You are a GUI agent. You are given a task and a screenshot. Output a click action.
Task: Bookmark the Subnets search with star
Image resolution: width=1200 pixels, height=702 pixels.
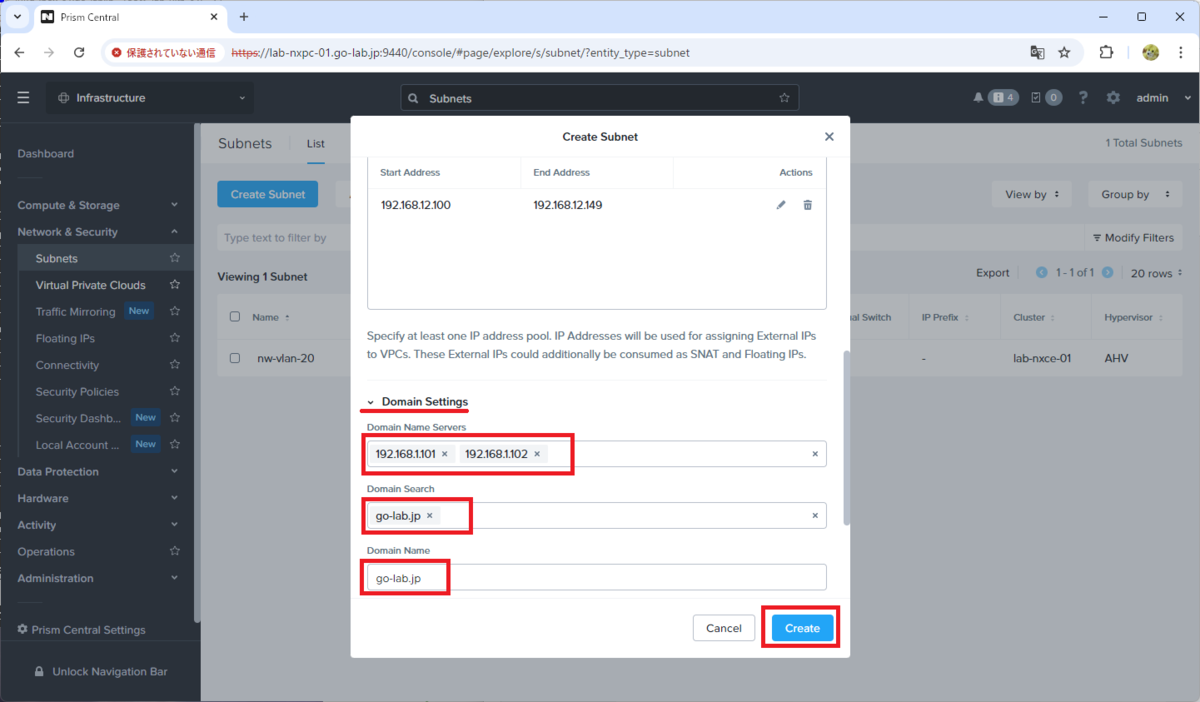point(785,98)
